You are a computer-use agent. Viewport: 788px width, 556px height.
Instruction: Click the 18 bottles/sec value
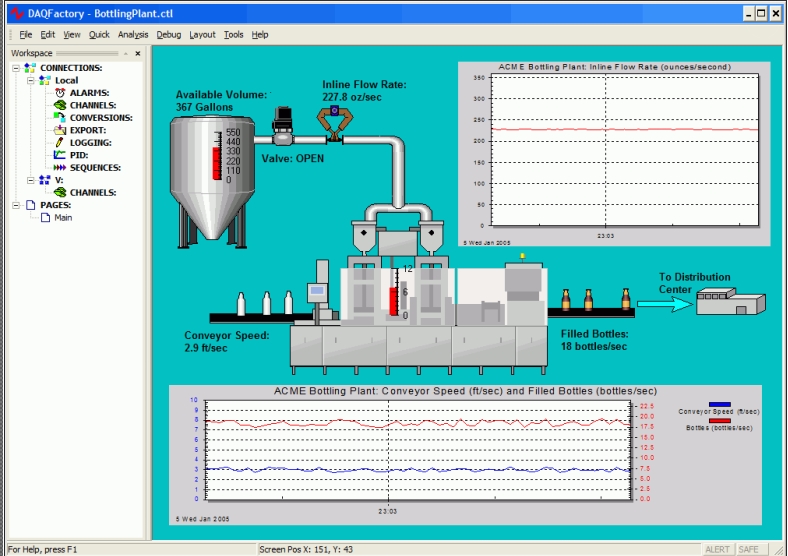click(594, 346)
